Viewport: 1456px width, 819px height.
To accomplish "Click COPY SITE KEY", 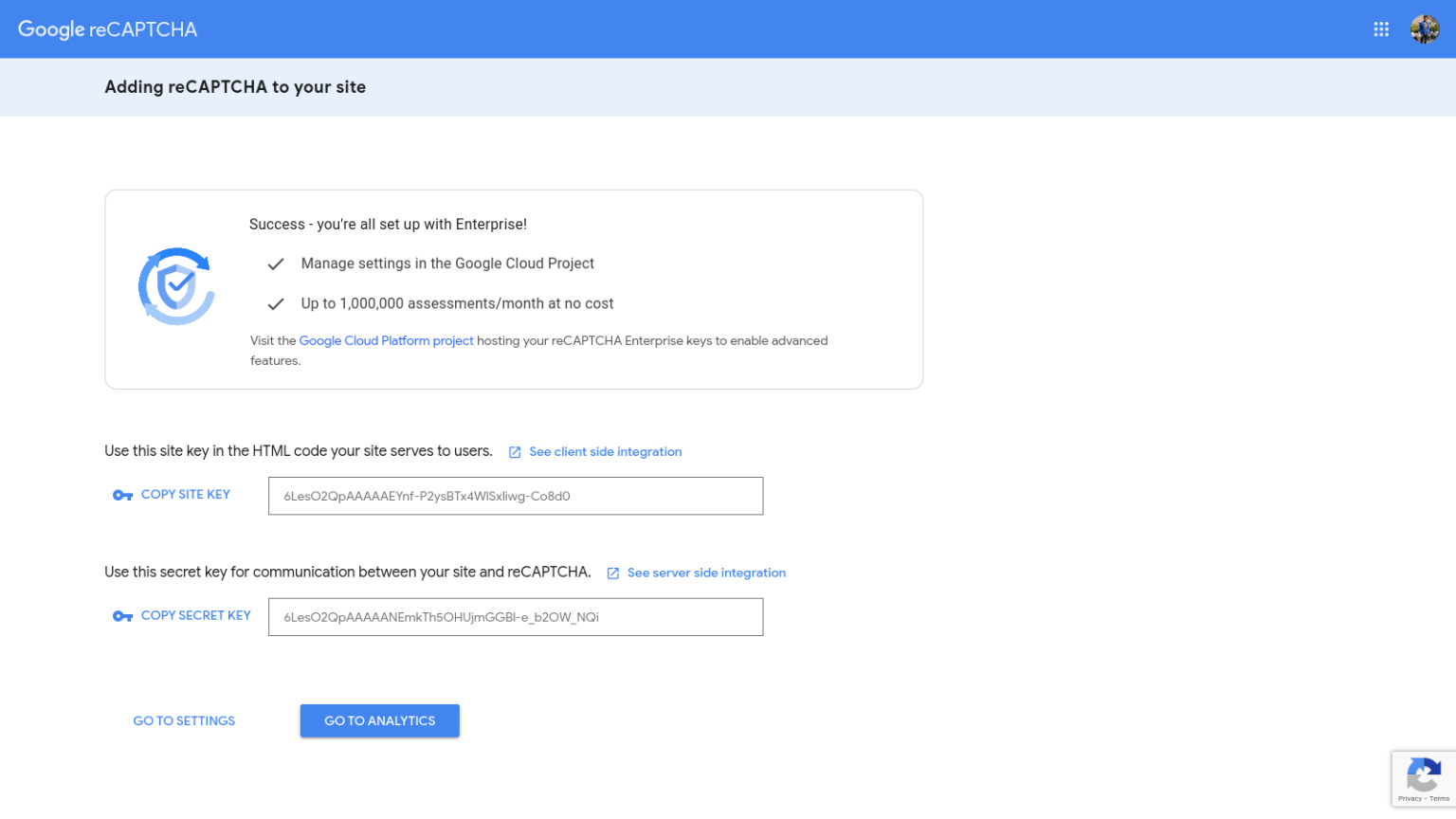I will [186, 494].
